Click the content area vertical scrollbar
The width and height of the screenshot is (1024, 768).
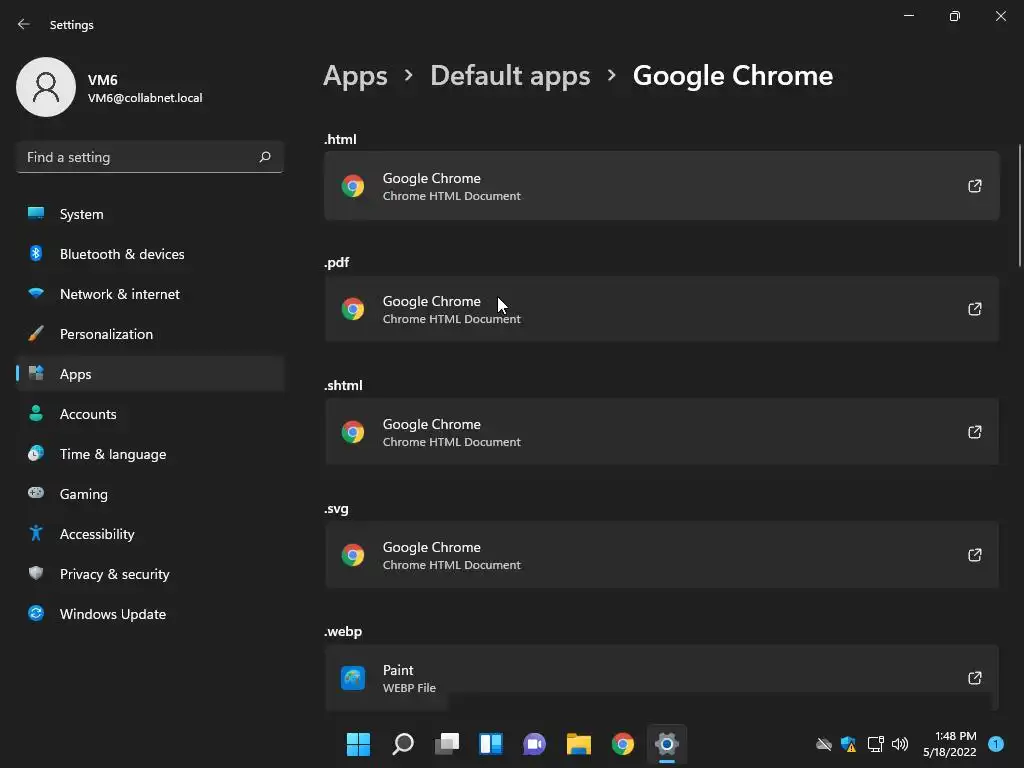pyautogui.click(x=1019, y=206)
